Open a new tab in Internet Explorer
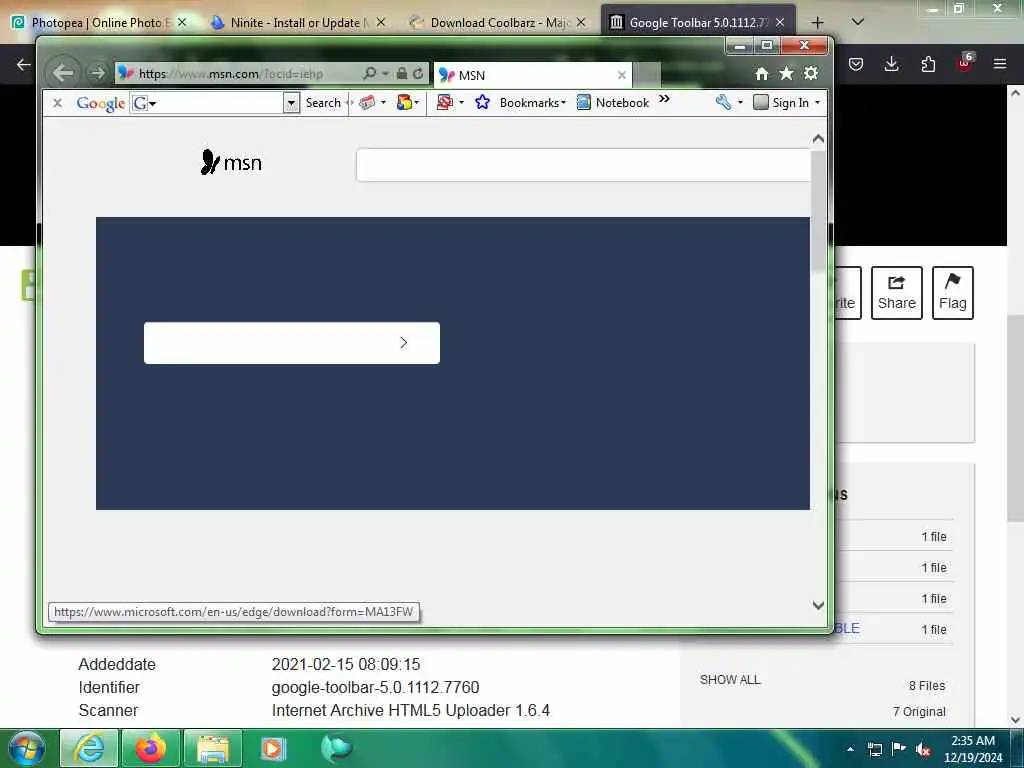1024x768 pixels. 647,75
